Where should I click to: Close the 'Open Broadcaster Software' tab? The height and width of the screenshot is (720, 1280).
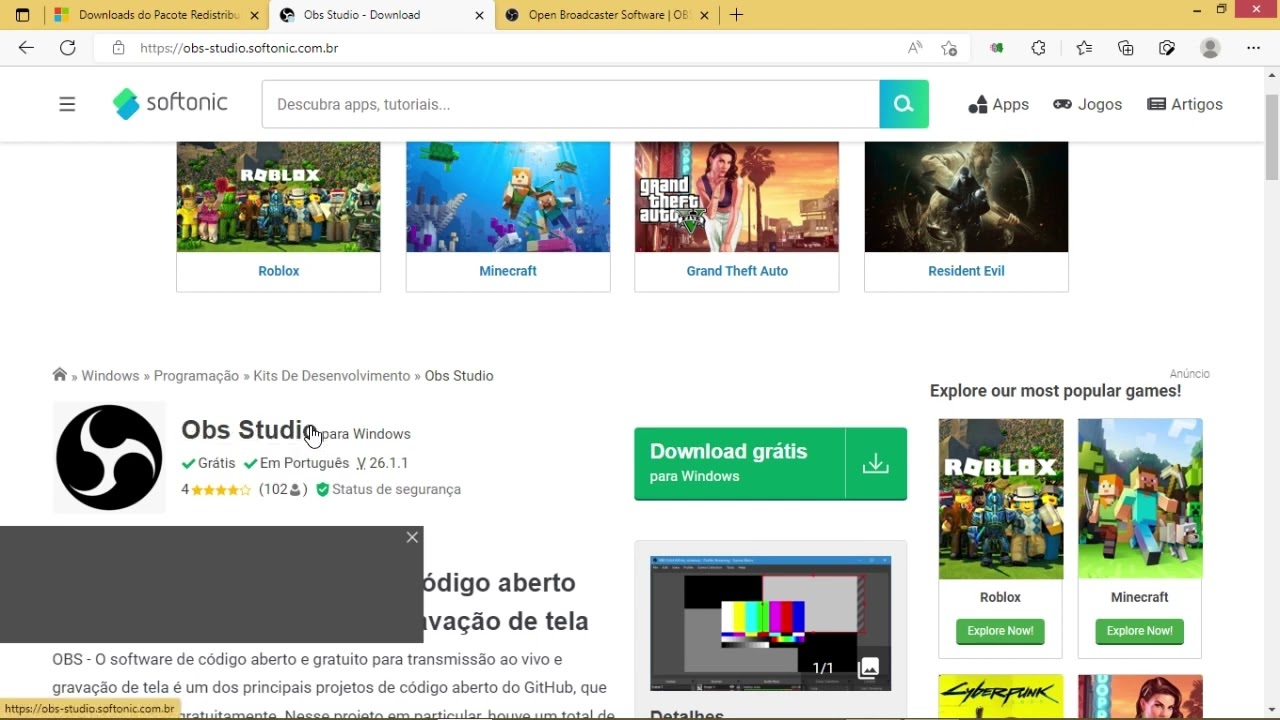[705, 15]
